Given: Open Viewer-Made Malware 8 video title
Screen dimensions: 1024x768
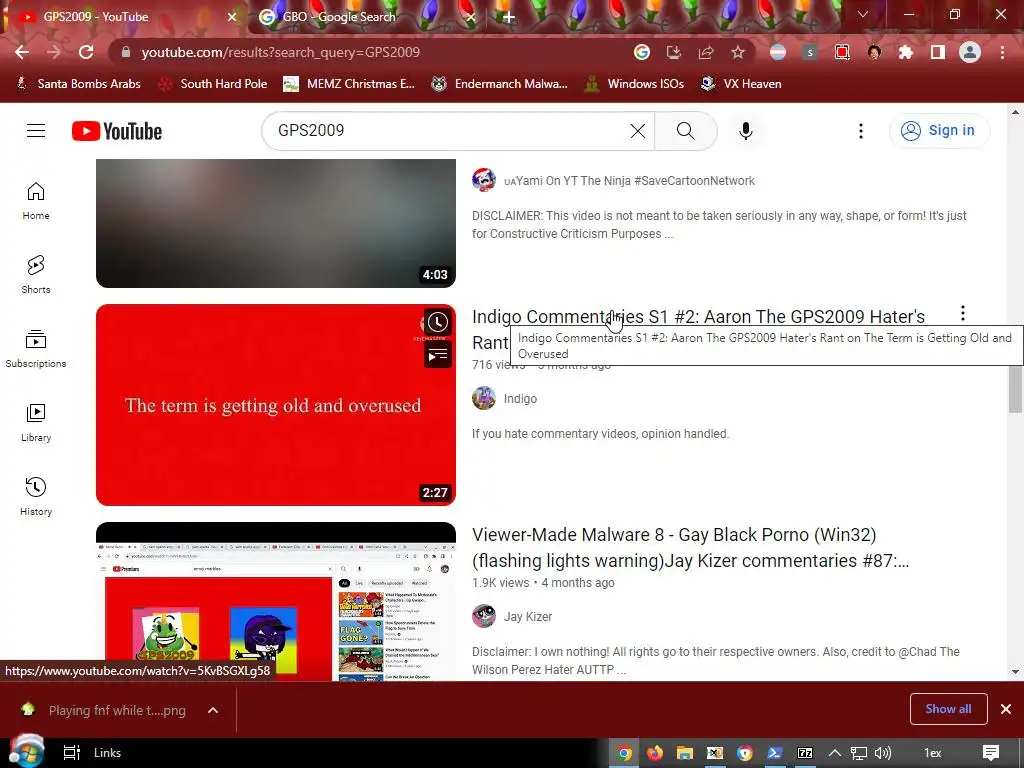Looking at the screenshot, I should (x=690, y=547).
